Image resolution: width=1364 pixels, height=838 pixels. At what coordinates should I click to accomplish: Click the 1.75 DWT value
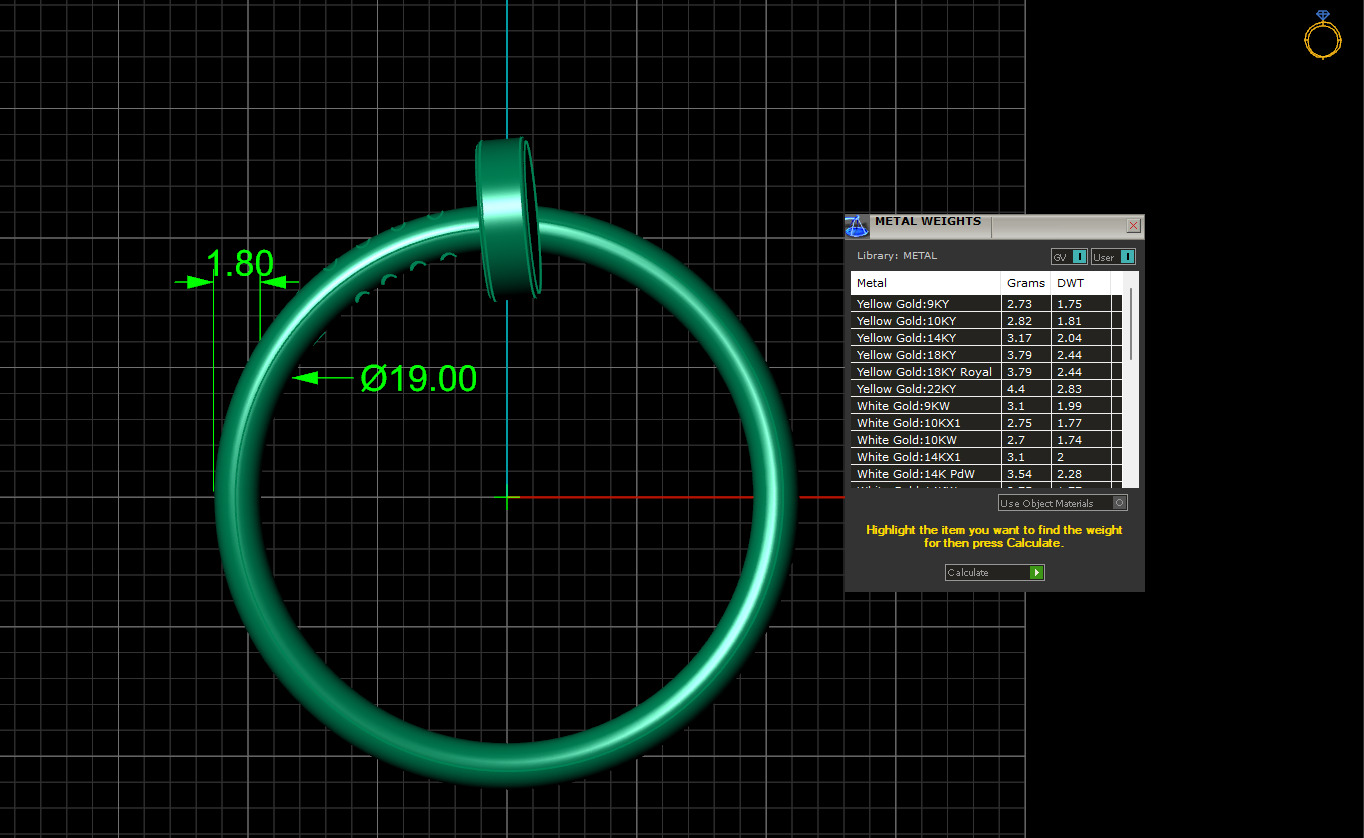[1069, 304]
